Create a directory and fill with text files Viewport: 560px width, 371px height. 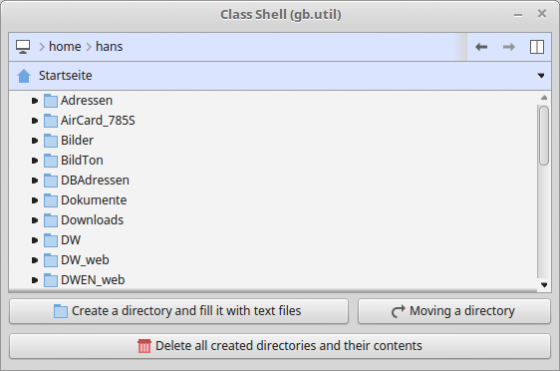tap(179, 311)
